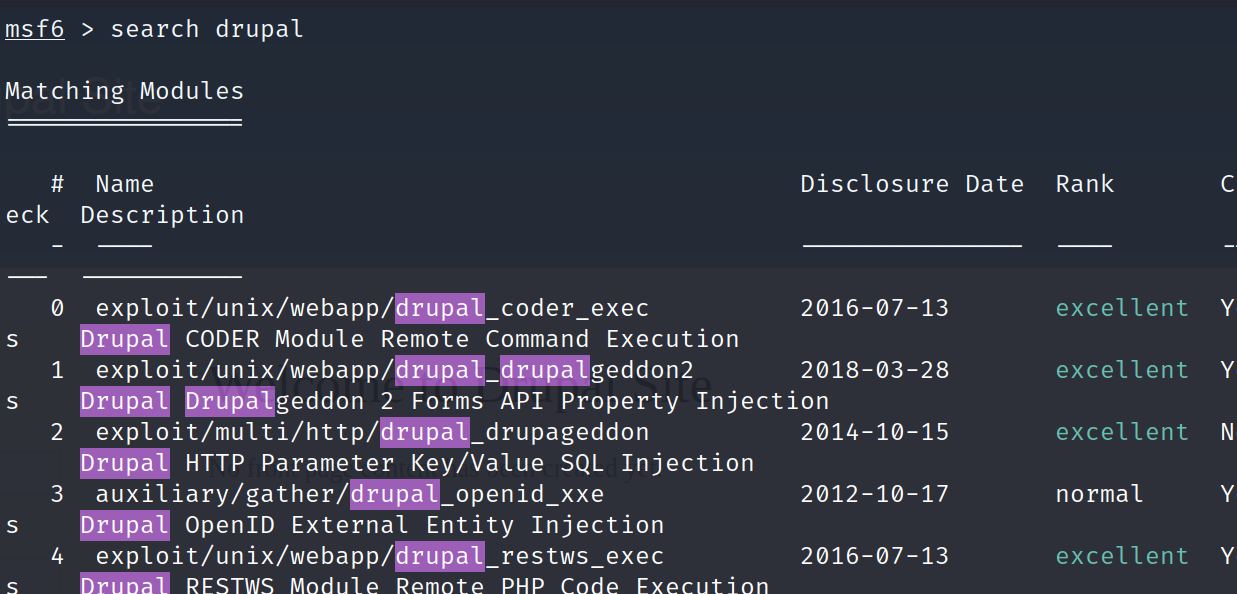
Task: Select the auxiliary drupal_openid_xxe module path
Action: click(349, 494)
